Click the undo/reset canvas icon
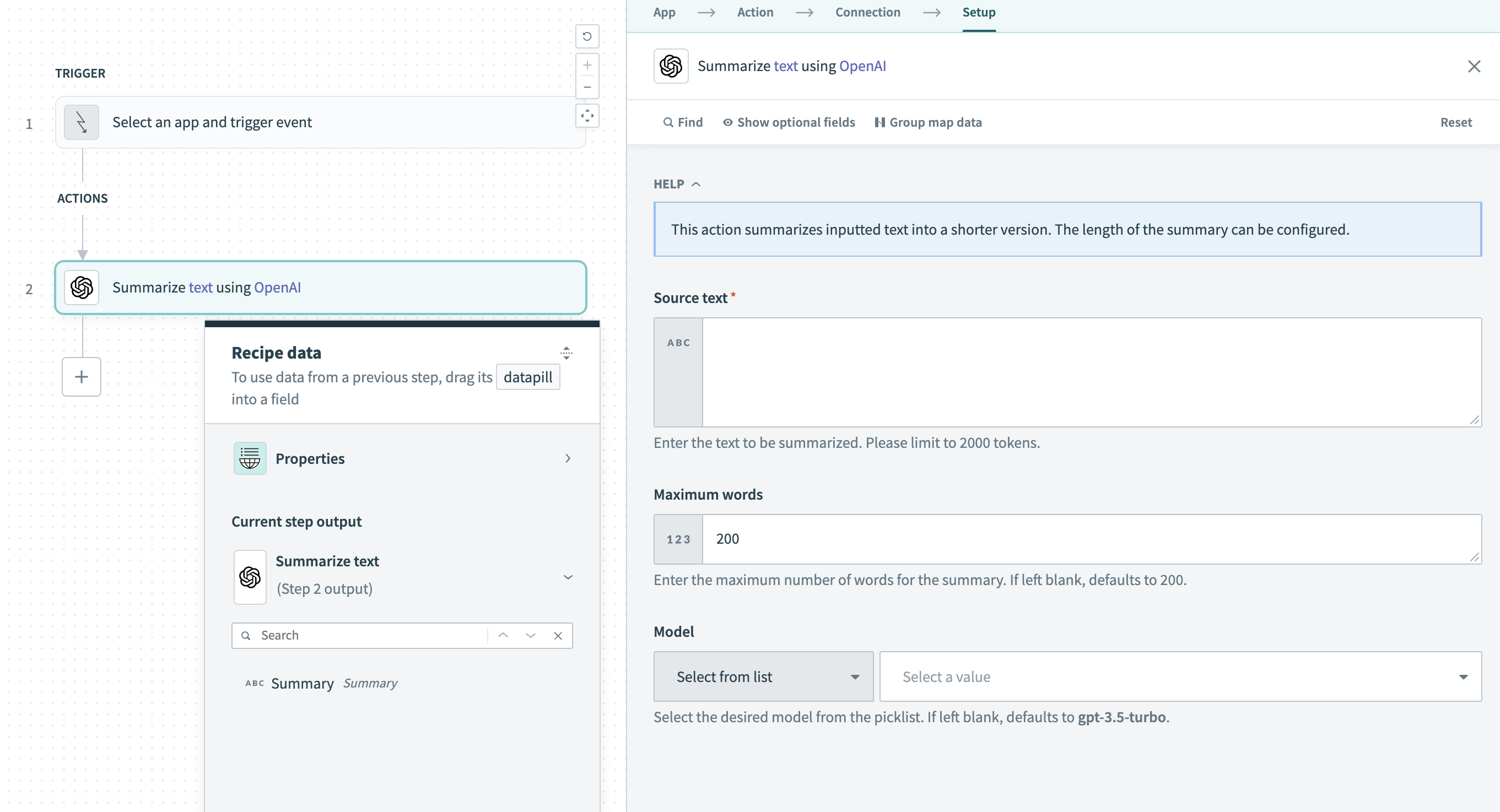Viewport: 1500px width, 812px height. [x=587, y=36]
